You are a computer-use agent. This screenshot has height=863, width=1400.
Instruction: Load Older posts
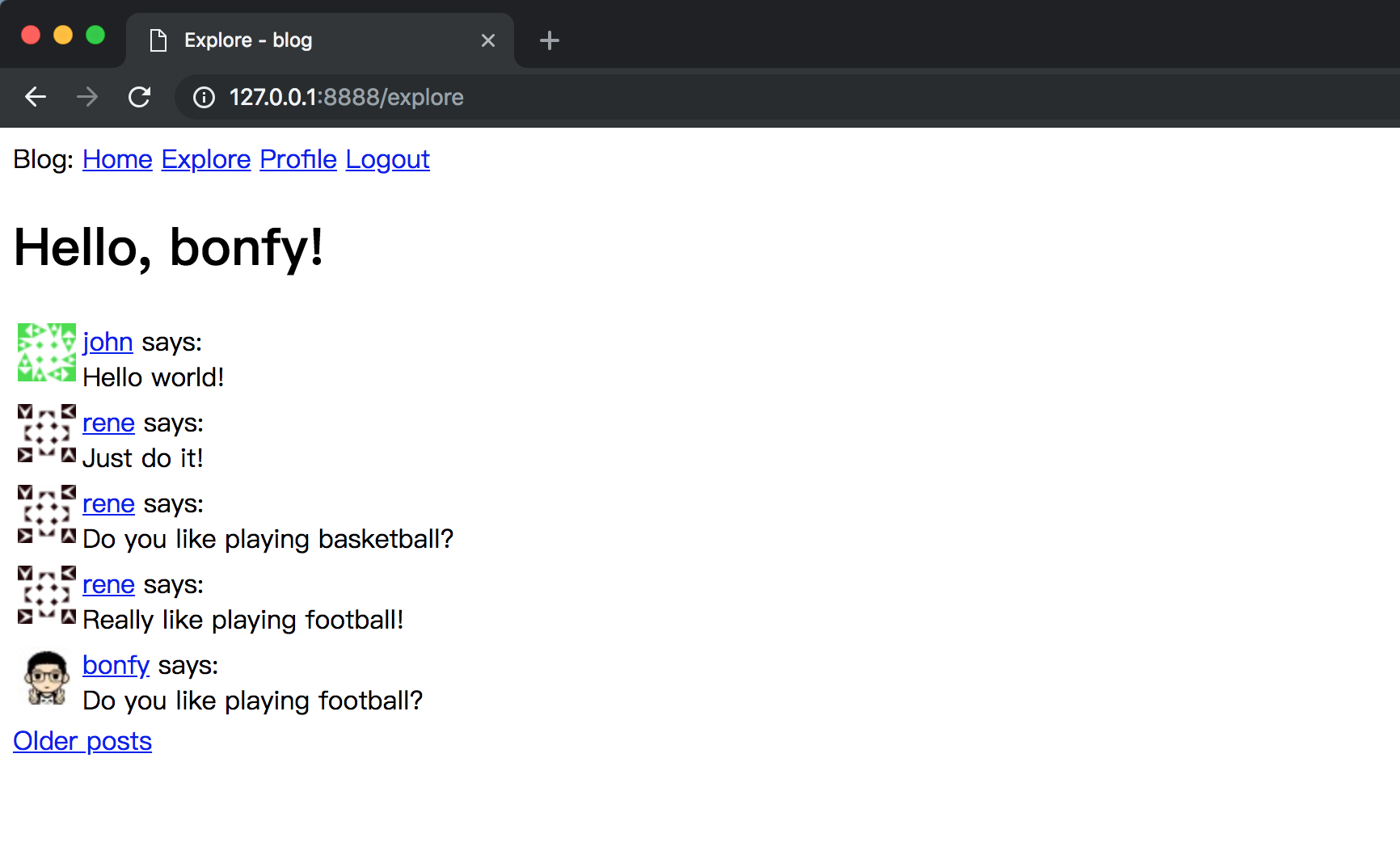tap(82, 741)
